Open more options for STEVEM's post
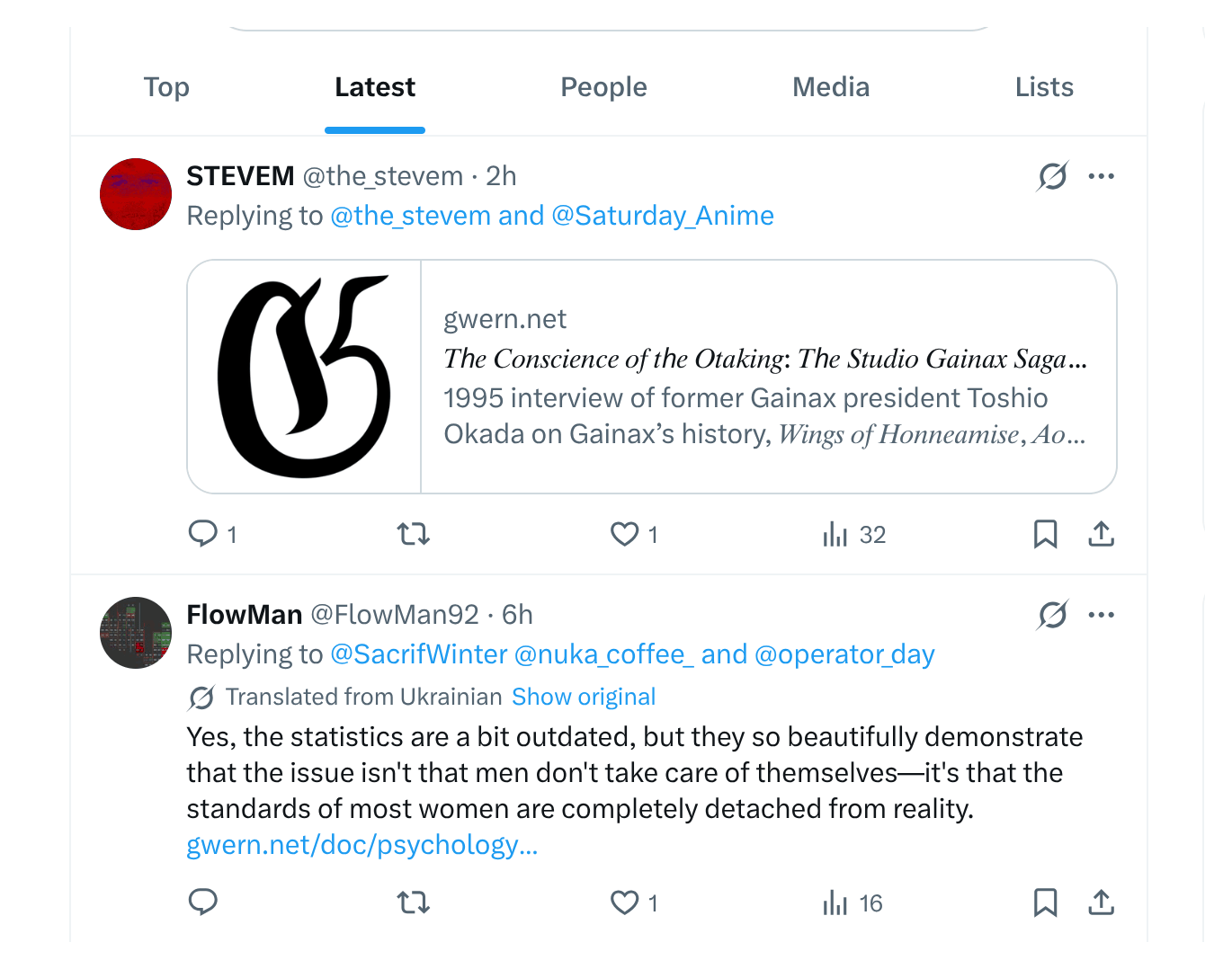The image size is (1232, 969). 1101,176
